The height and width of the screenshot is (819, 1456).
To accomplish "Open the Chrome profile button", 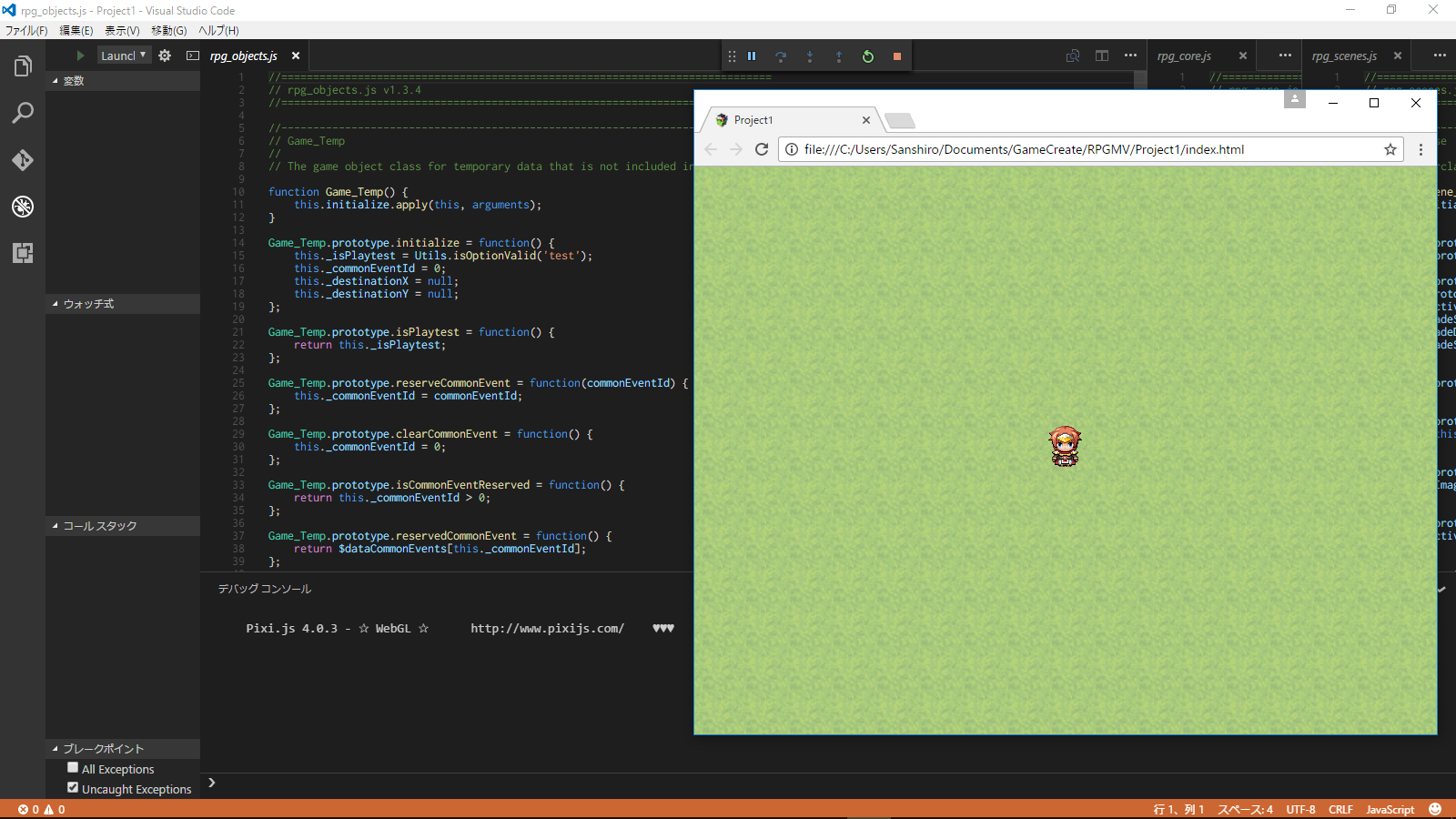I will 1295,99.
